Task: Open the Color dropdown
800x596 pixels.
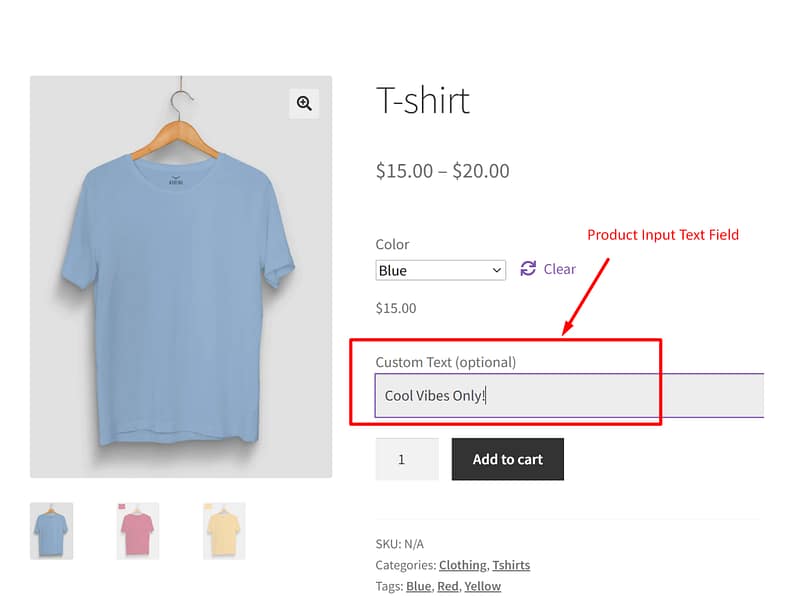Action: coord(440,269)
